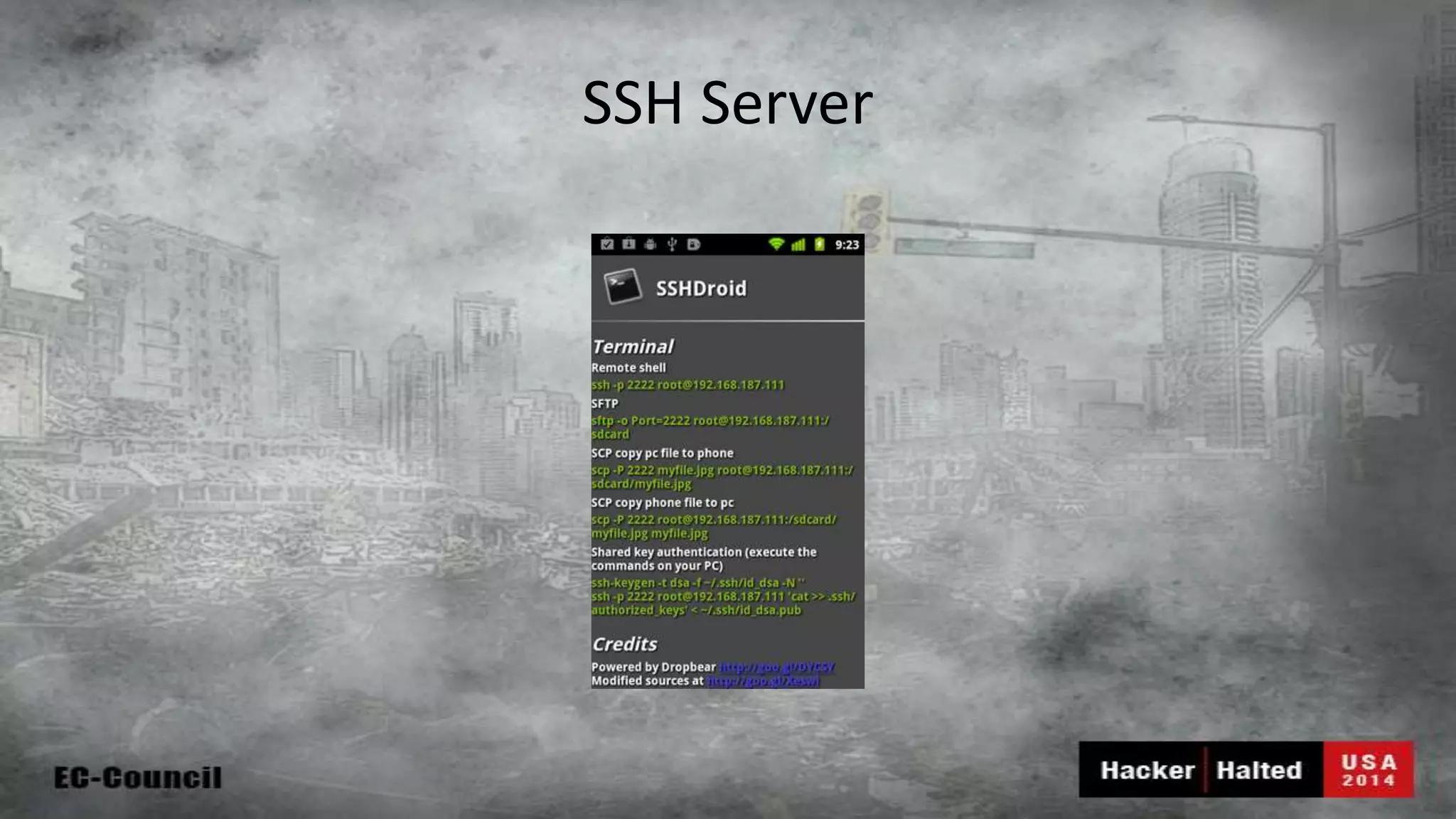Screen dimensions: 1456x819
Task: Select 'ssh -p 2222 root@192.168.187.111' command
Action: tap(687, 385)
